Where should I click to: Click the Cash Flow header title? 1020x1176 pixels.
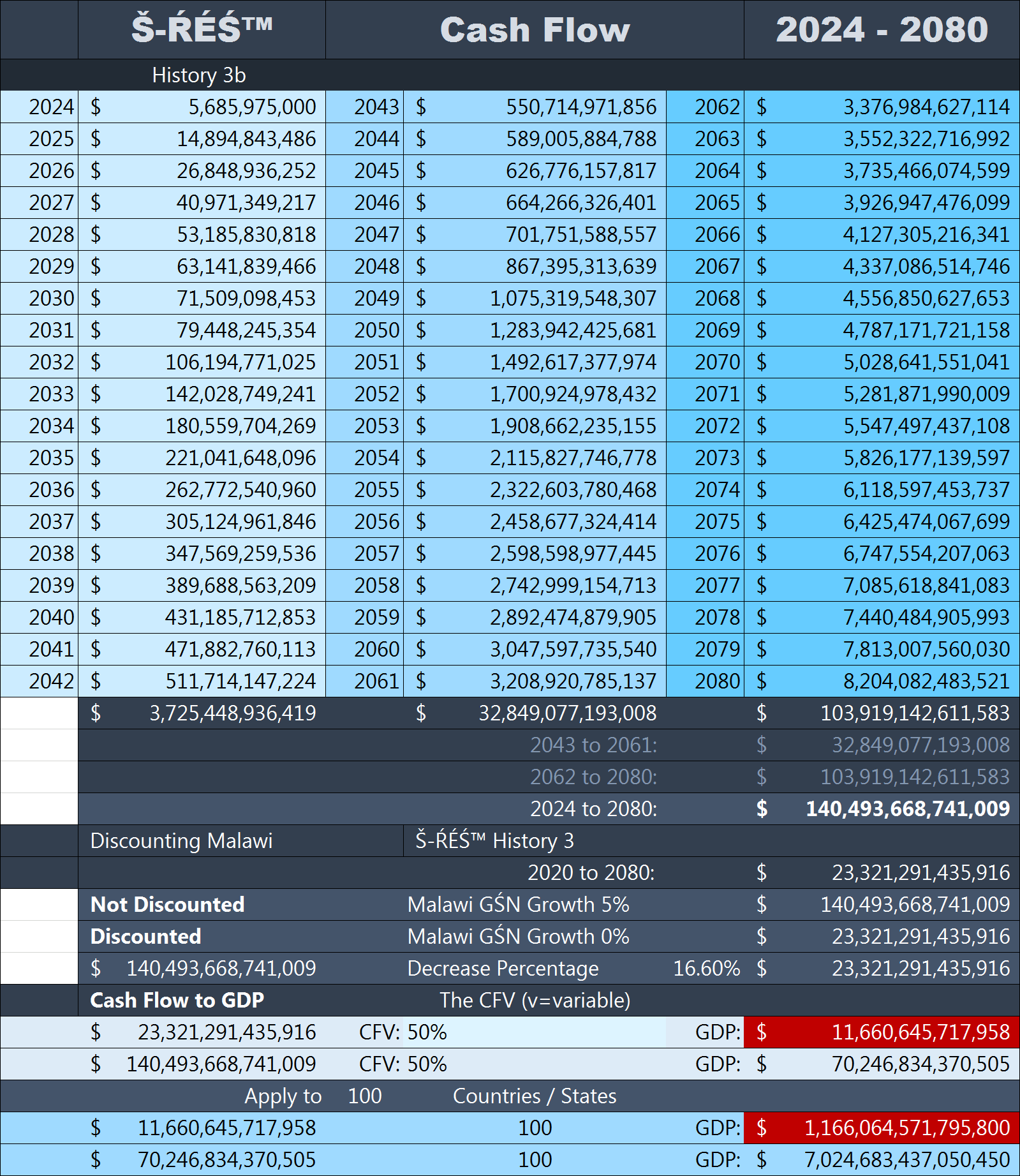click(x=535, y=30)
